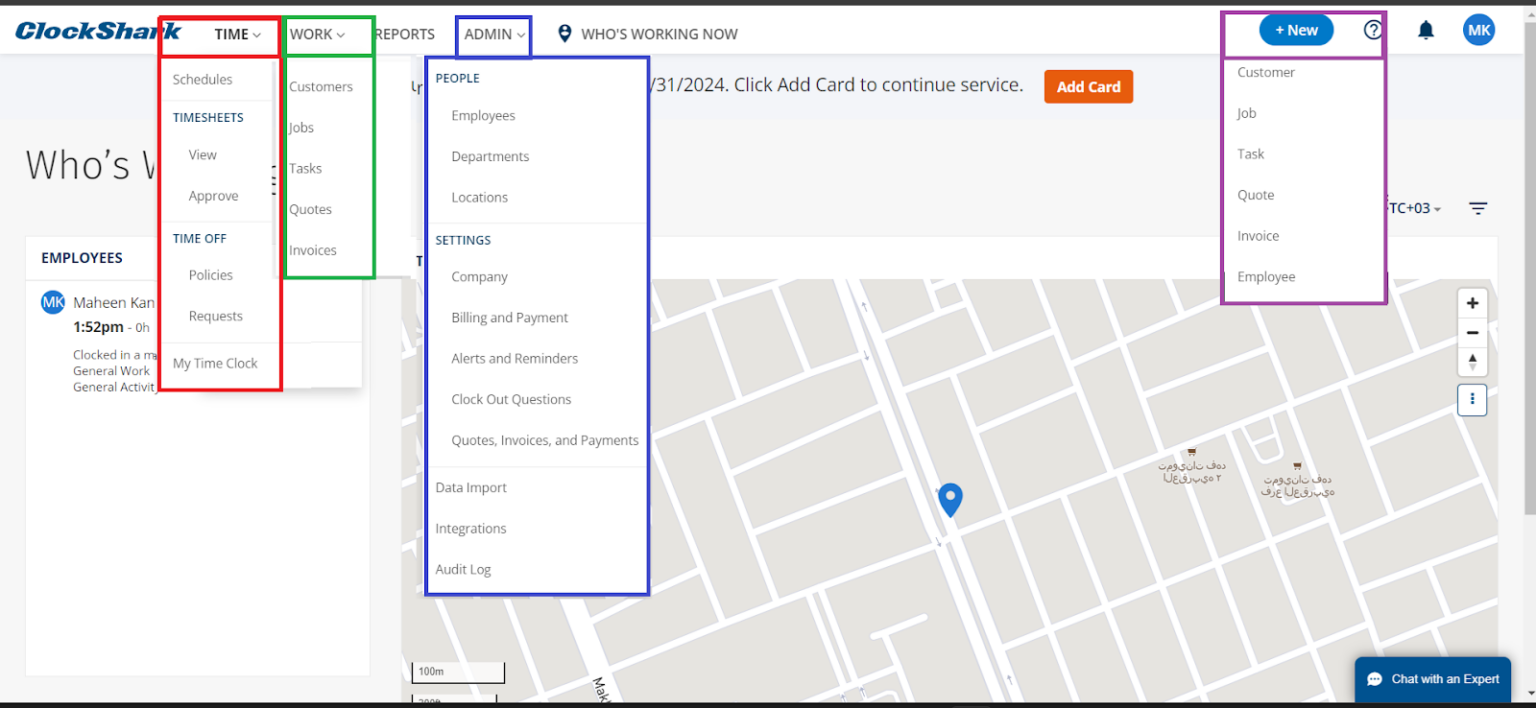Reset map compass bearing
Viewport: 1536px width, 708px height.
[1472, 361]
